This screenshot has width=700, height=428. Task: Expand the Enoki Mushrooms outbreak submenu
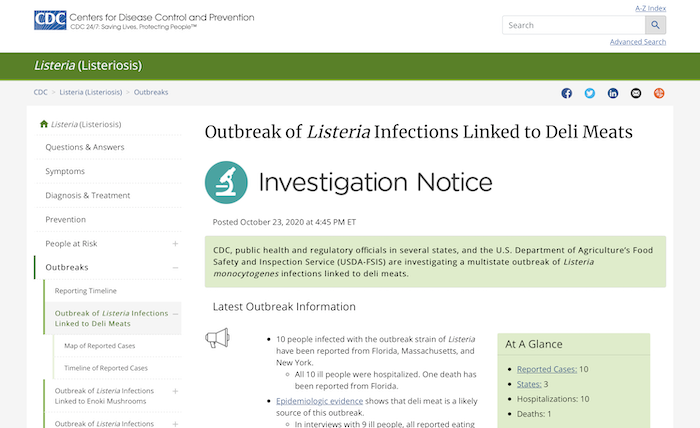175,391
